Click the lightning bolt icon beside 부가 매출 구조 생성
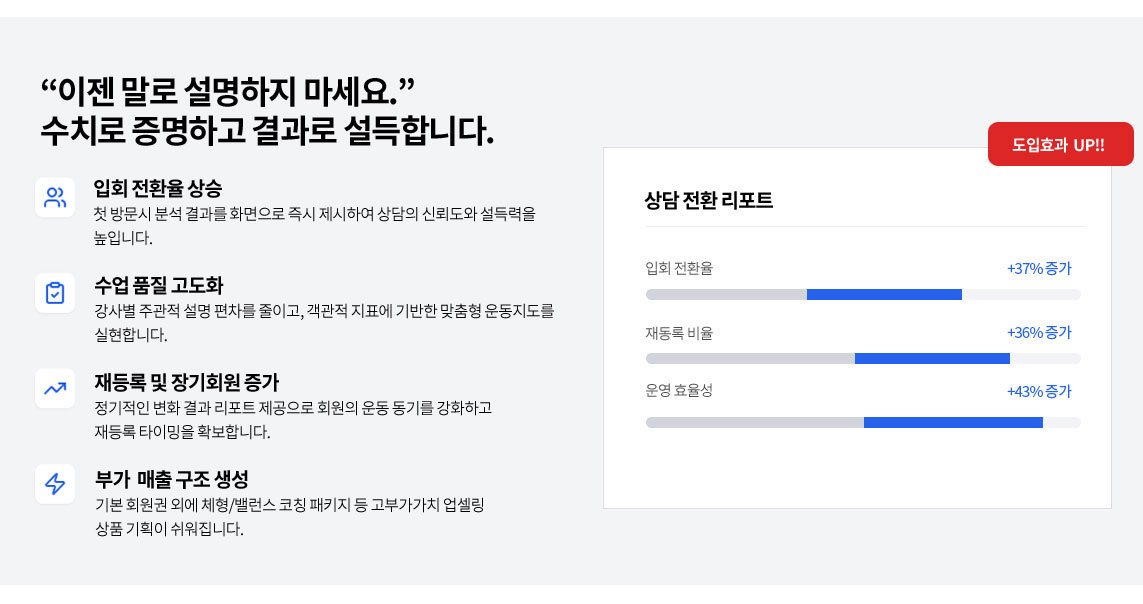 (55, 484)
